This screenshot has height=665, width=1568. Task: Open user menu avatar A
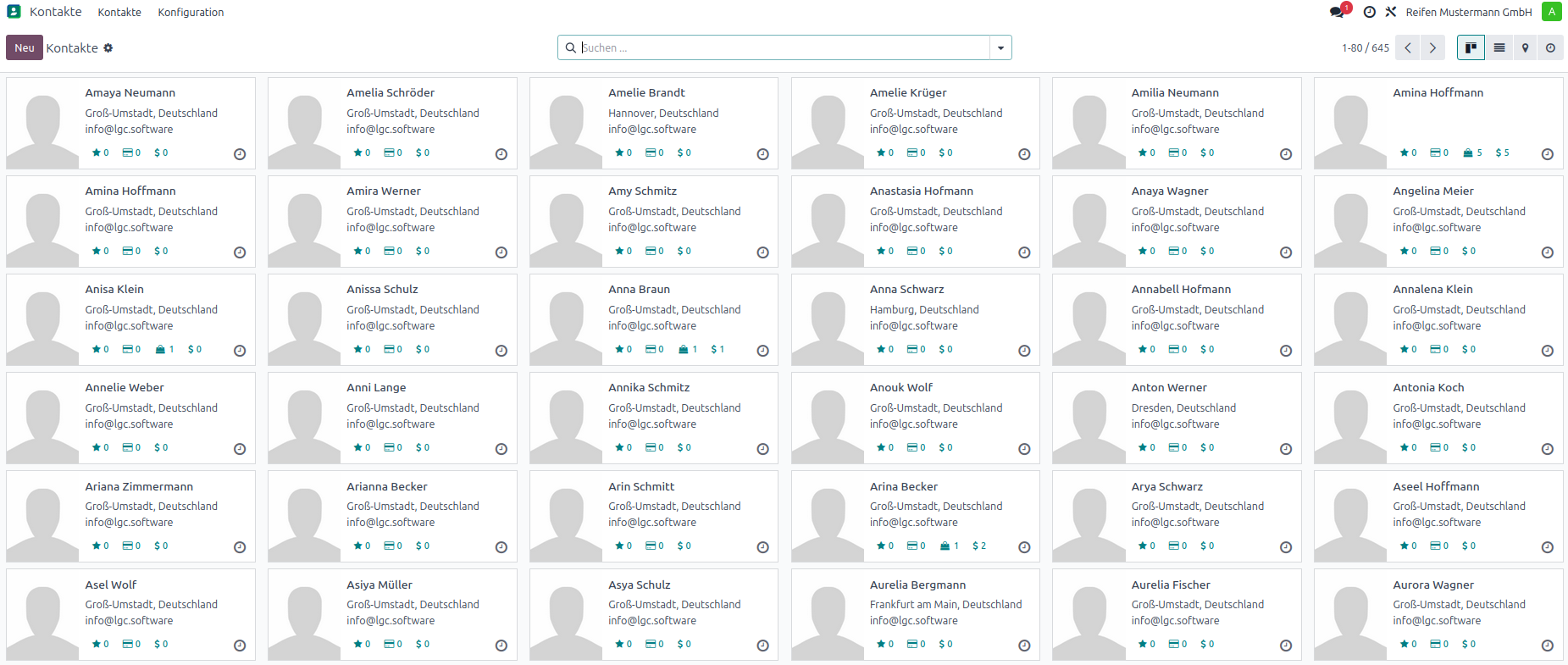coord(1551,12)
